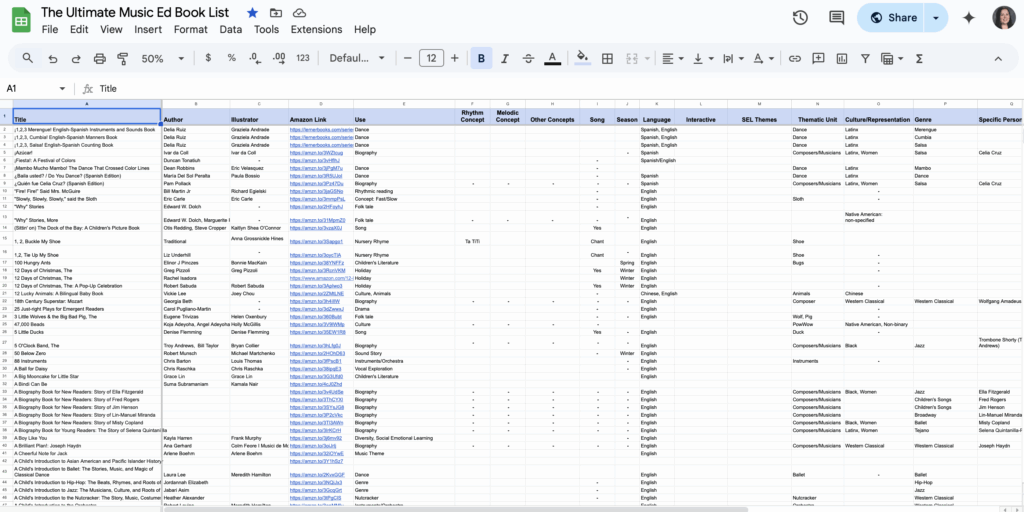Open the Data menu
This screenshot has height=512, width=1024.
[231, 29]
